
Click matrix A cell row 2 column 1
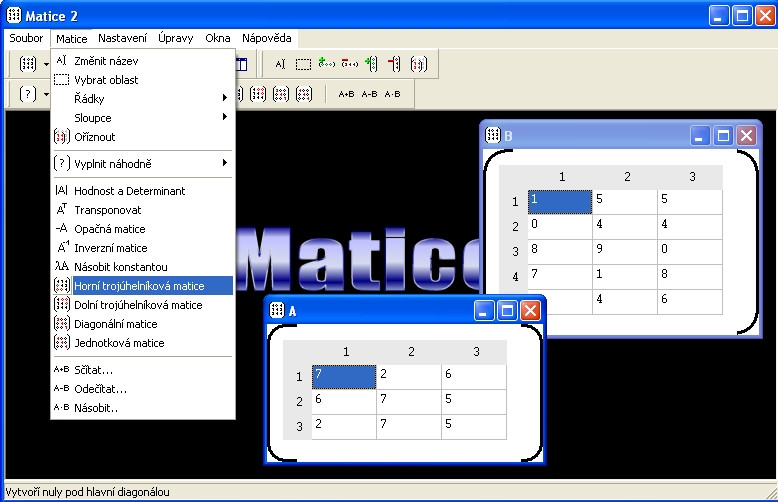click(344, 402)
